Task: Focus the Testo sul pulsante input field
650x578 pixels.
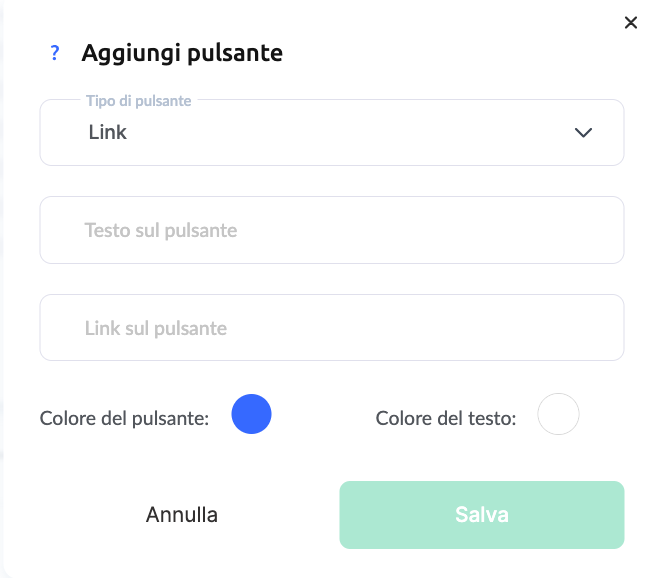Action: pyautogui.click(x=331, y=230)
